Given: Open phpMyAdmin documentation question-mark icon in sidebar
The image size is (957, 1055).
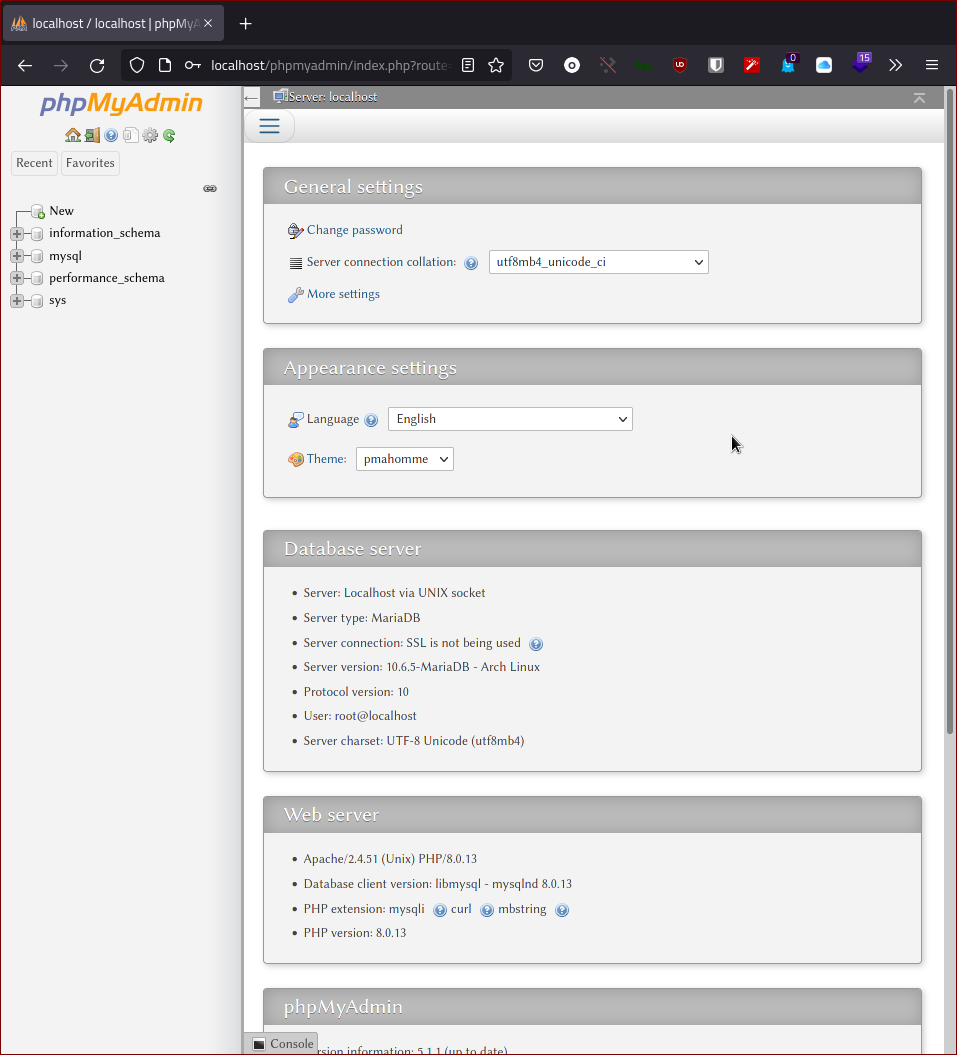Looking at the screenshot, I should coord(111,135).
